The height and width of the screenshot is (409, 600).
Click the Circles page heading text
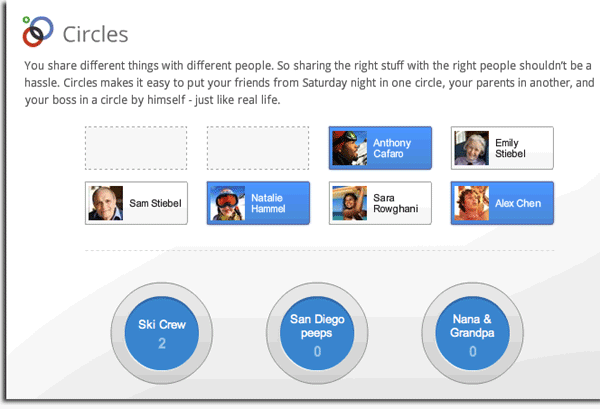pos(95,34)
